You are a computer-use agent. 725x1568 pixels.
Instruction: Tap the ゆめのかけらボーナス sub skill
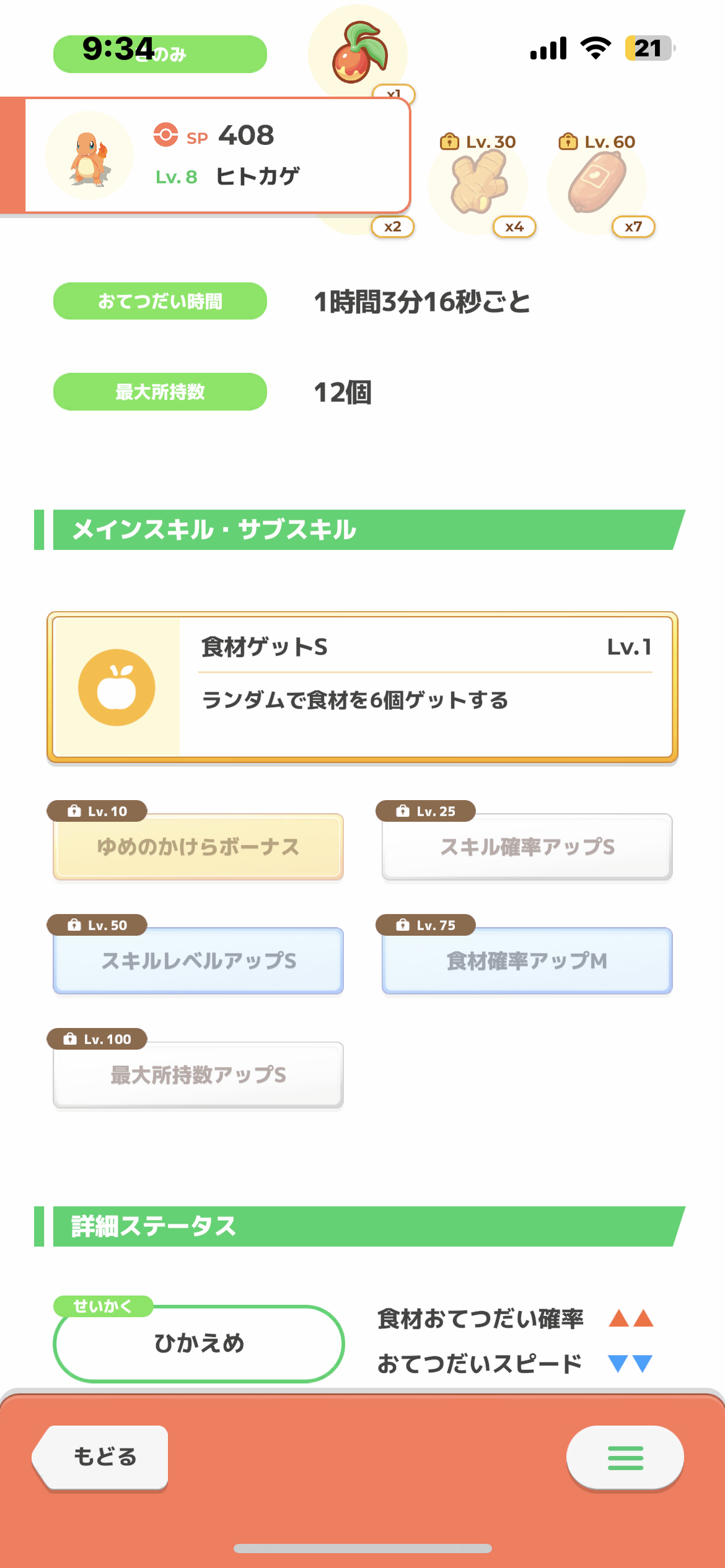(198, 847)
